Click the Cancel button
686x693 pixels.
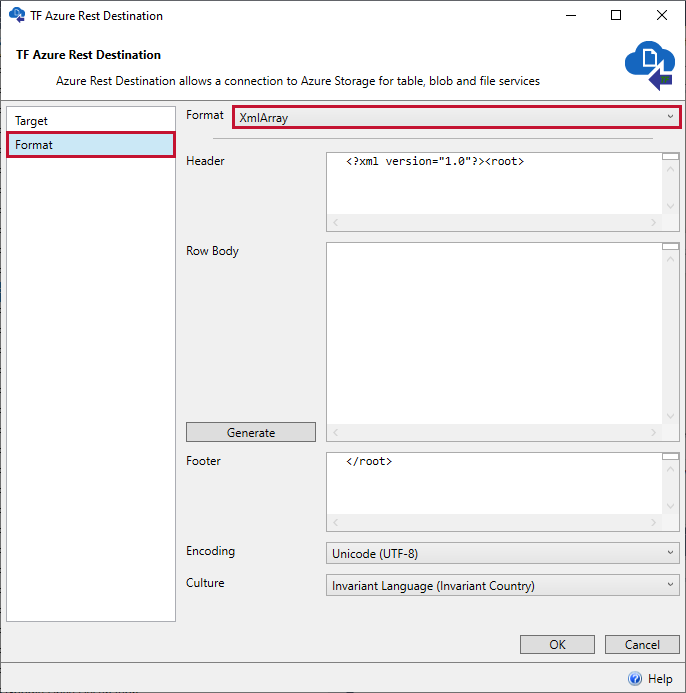642,644
